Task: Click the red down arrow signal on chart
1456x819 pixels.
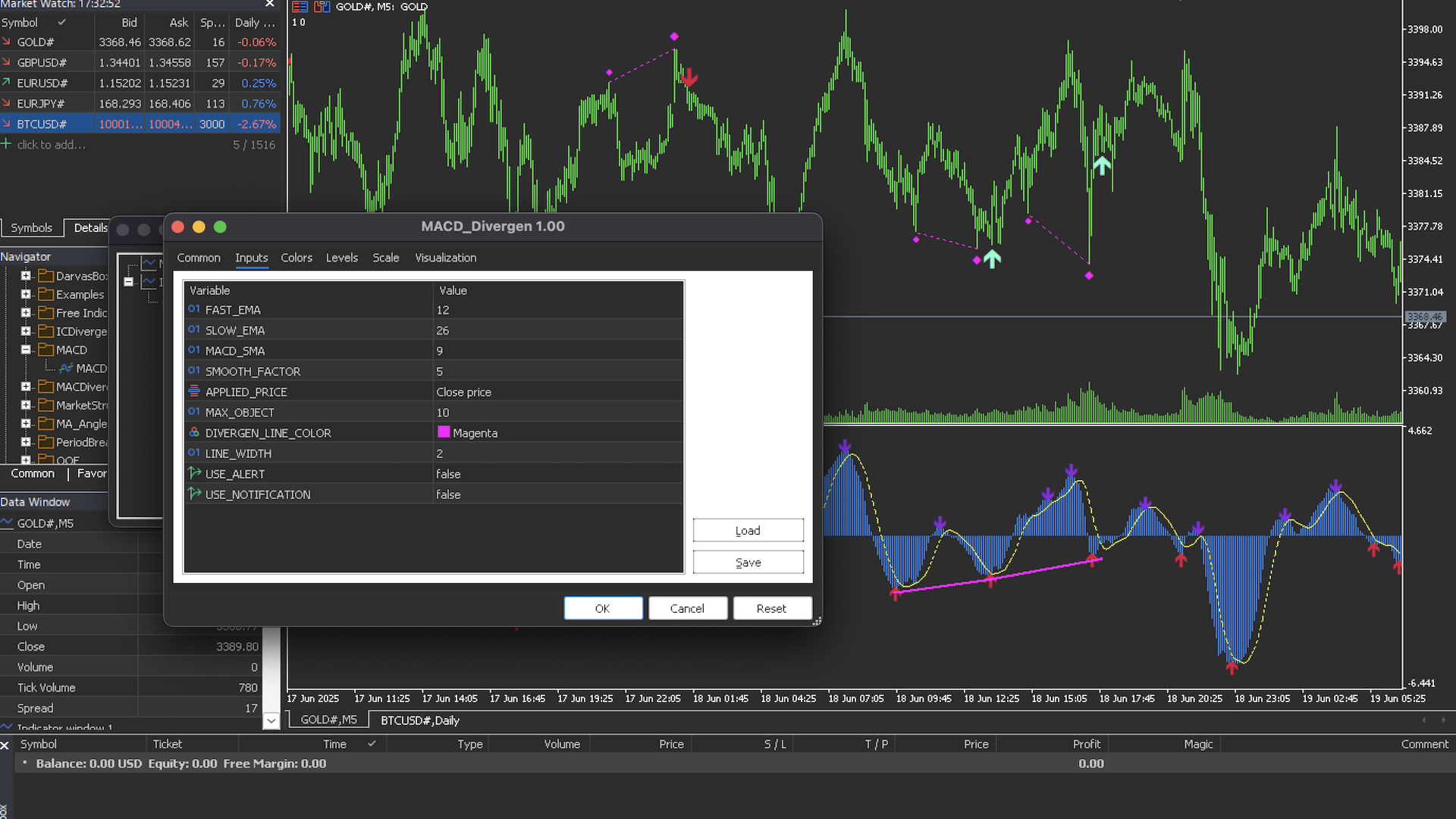Action: (689, 77)
